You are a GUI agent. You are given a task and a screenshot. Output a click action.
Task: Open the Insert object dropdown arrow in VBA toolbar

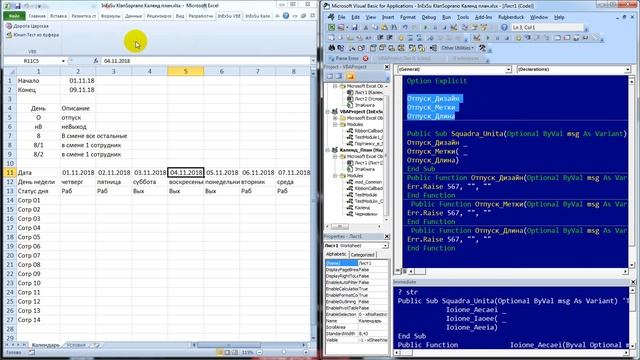click(x=347, y=27)
